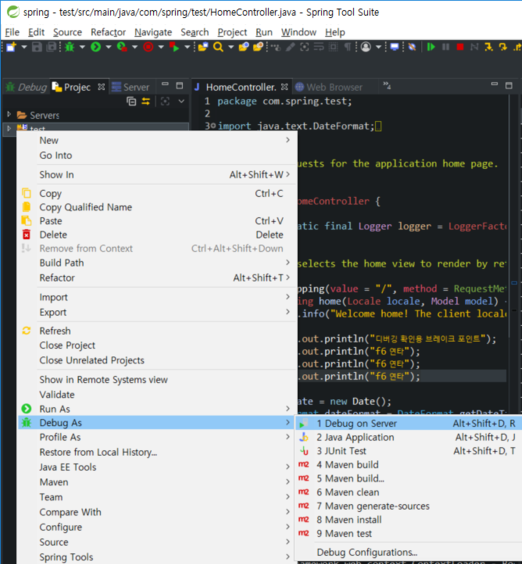Open the dropdown arrow beside the Debug bug icon

82,47
